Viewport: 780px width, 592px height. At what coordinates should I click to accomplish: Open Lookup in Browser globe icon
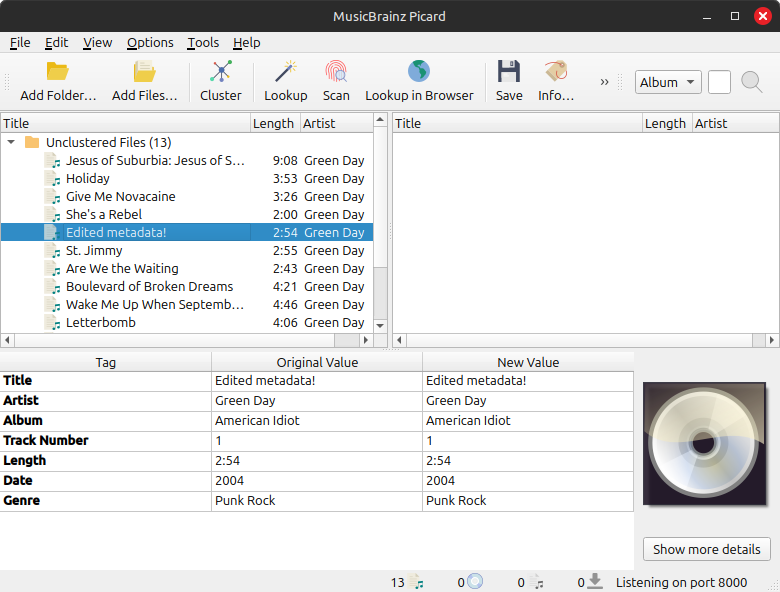pos(419,71)
